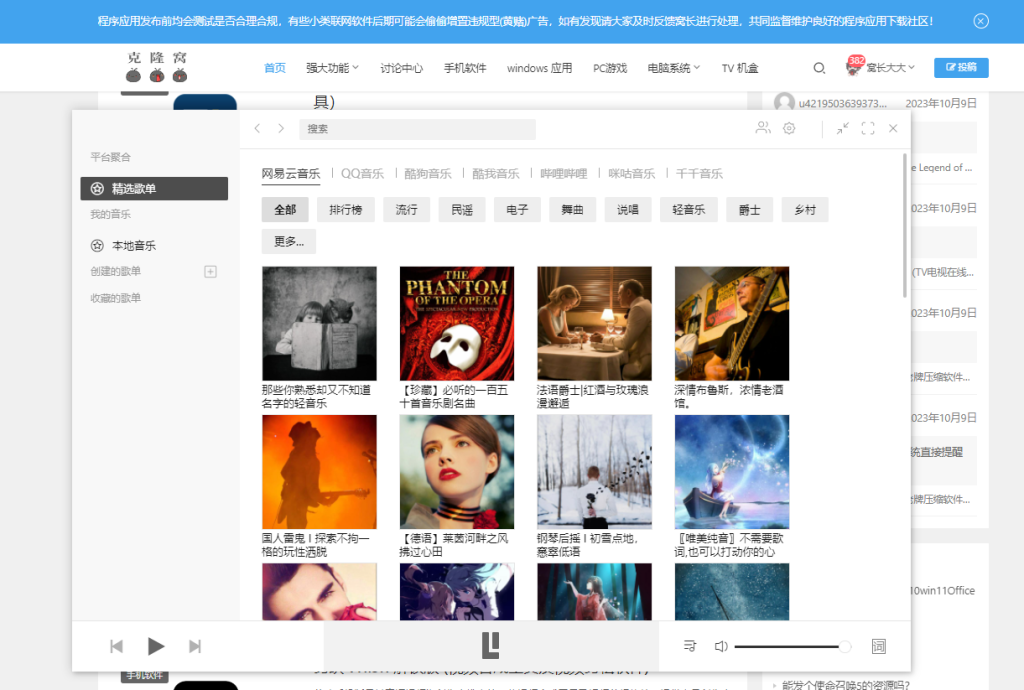Go forward with the right arrow in music player
This screenshot has width=1024, height=690.
[281, 129]
